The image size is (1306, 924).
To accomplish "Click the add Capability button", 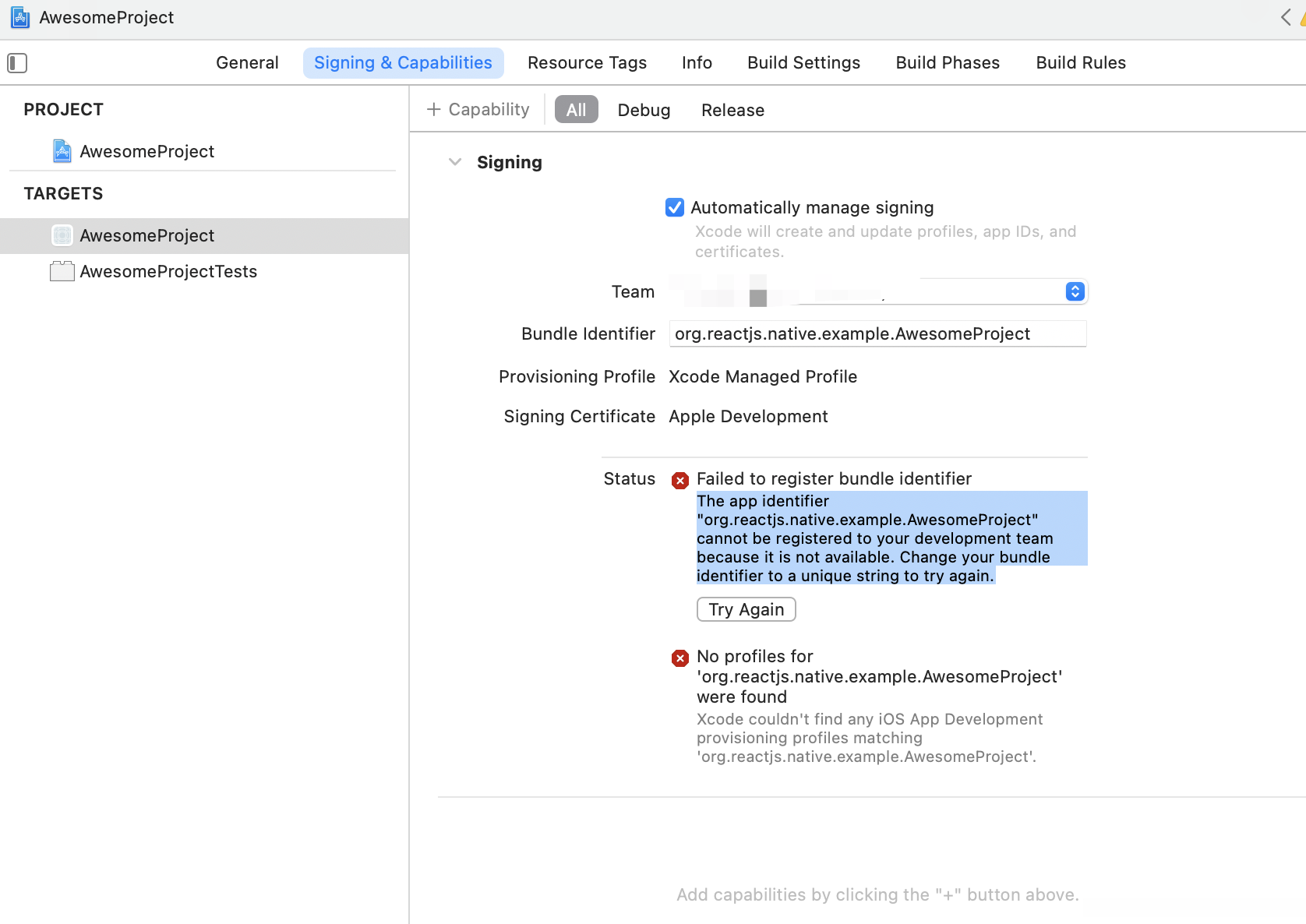I will 478,110.
